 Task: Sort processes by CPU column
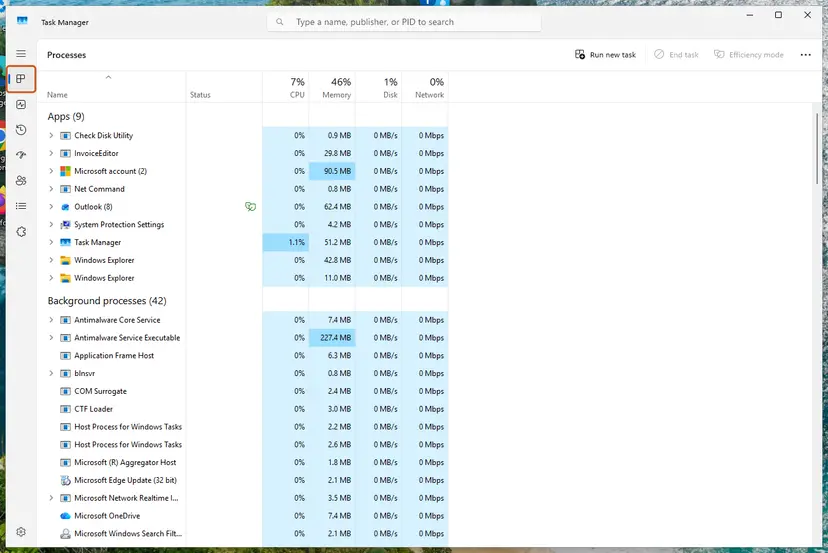[286, 87]
